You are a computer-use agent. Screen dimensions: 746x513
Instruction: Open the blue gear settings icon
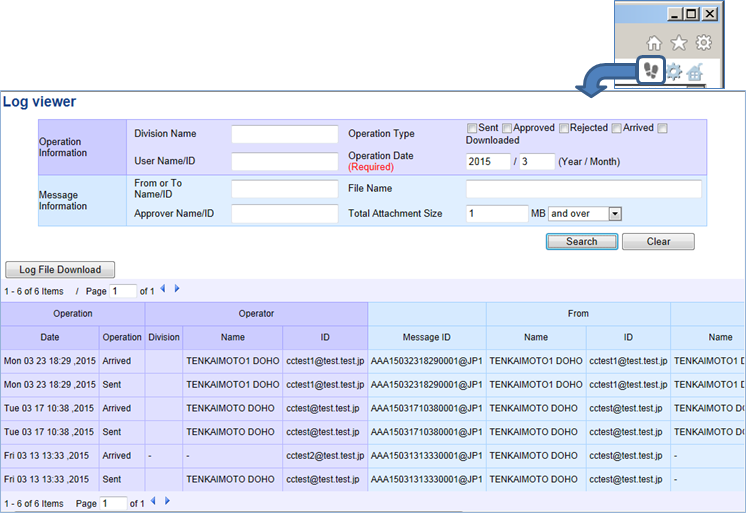(x=674, y=72)
